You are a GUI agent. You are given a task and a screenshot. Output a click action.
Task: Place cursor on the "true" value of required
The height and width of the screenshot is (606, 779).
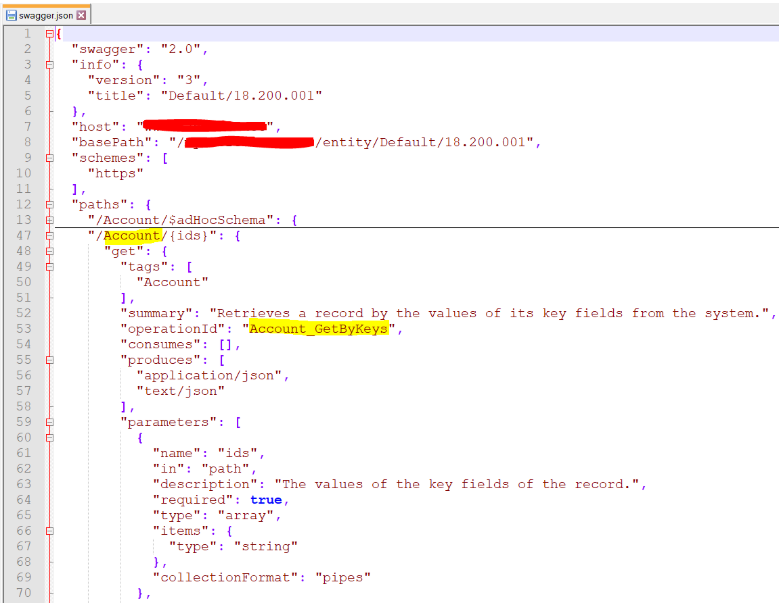pos(266,500)
